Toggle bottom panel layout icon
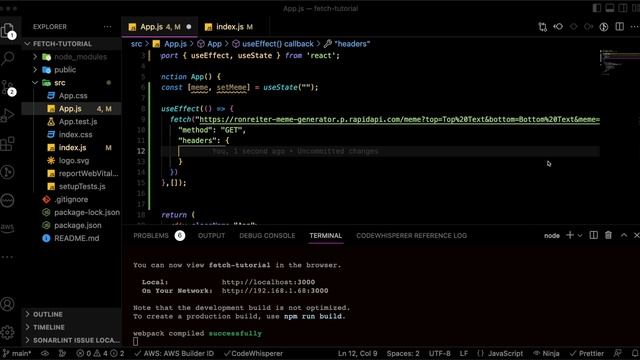 coord(610,8)
